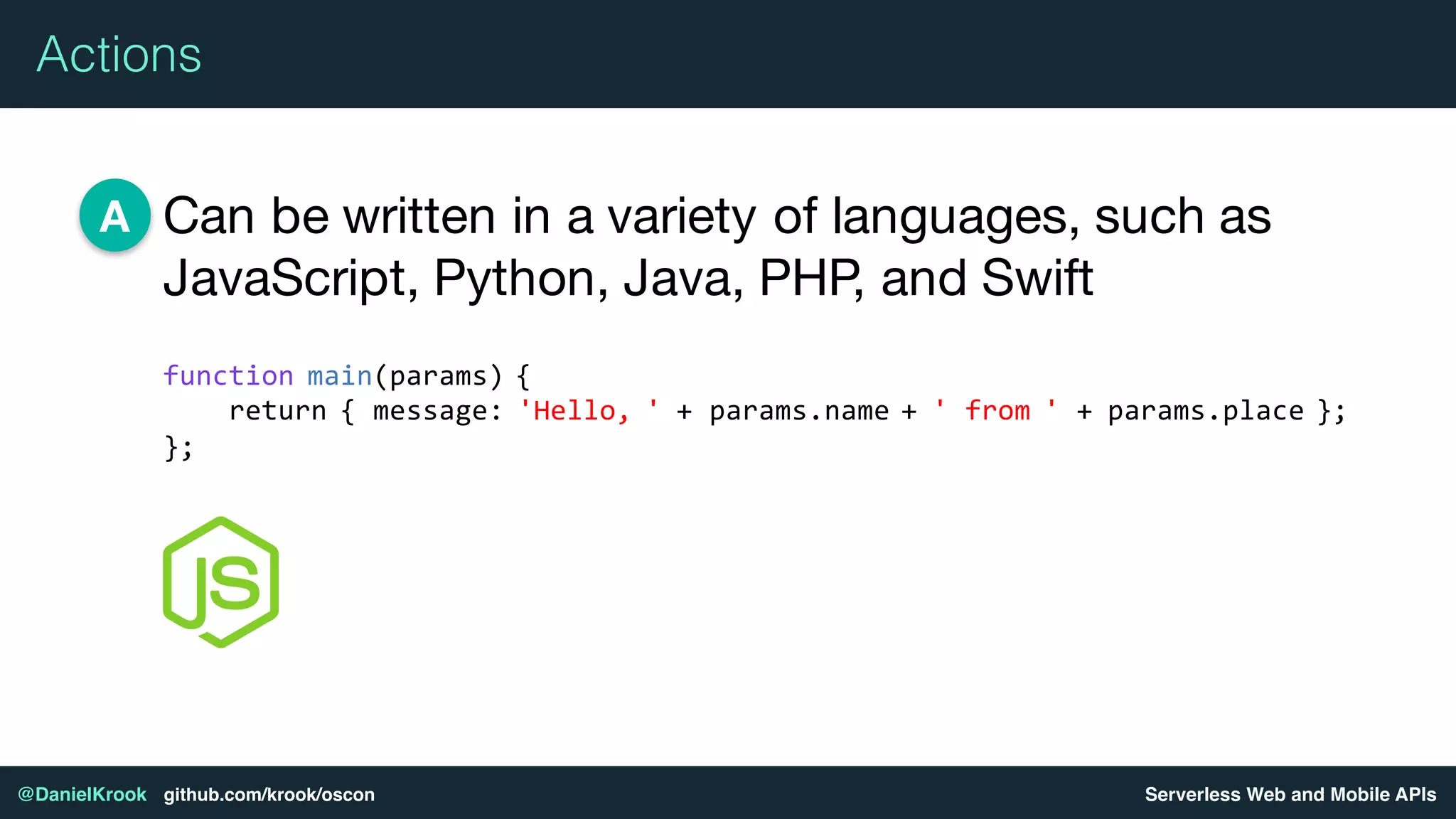Screen dimensions: 1456x819
Task: Click the purple function keyword
Action: (x=228, y=375)
